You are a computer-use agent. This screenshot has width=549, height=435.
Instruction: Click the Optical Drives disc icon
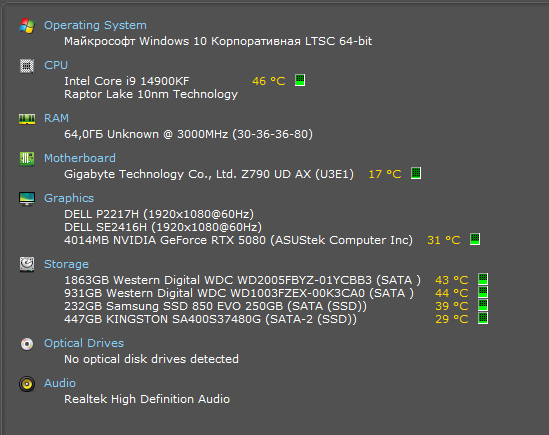point(27,344)
